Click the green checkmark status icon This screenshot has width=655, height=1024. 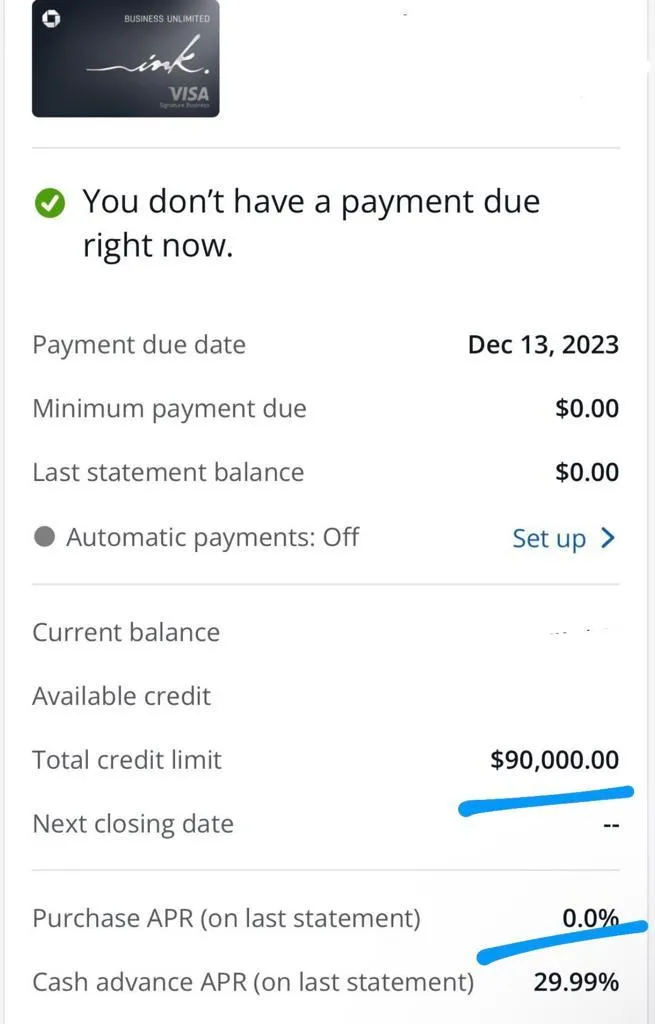click(x=49, y=203)
